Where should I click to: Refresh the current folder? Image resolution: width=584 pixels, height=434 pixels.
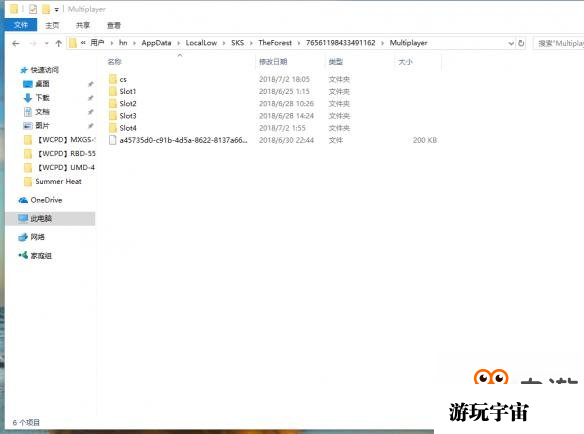[x=521, y=43]
